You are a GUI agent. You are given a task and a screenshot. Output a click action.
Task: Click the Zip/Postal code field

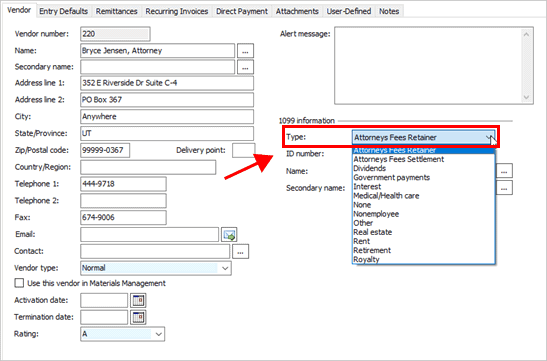(x=105, y=150)
